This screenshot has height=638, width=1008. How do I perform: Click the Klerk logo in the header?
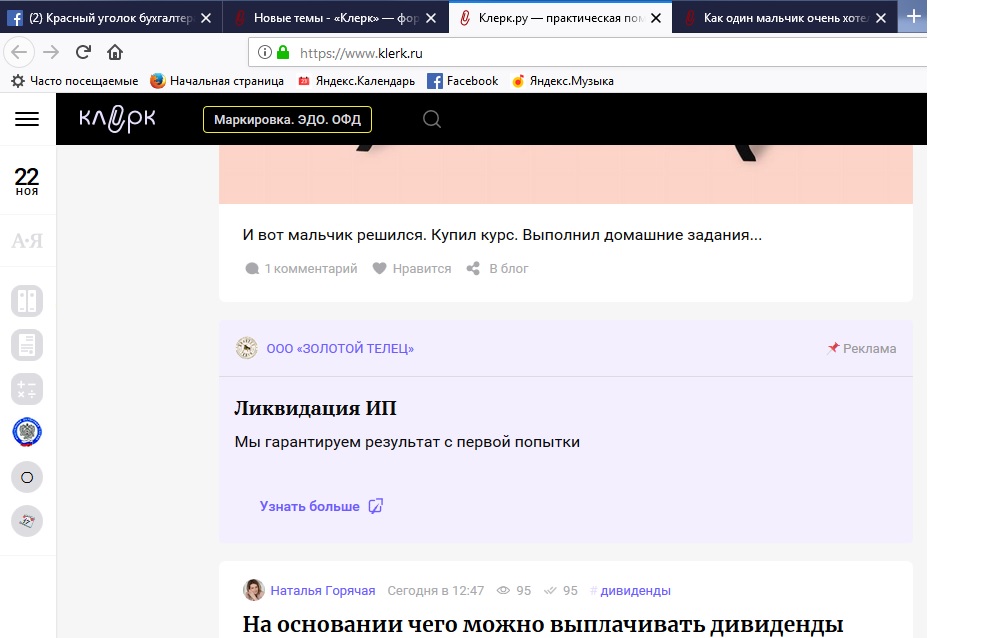click(x=118, y=119)
